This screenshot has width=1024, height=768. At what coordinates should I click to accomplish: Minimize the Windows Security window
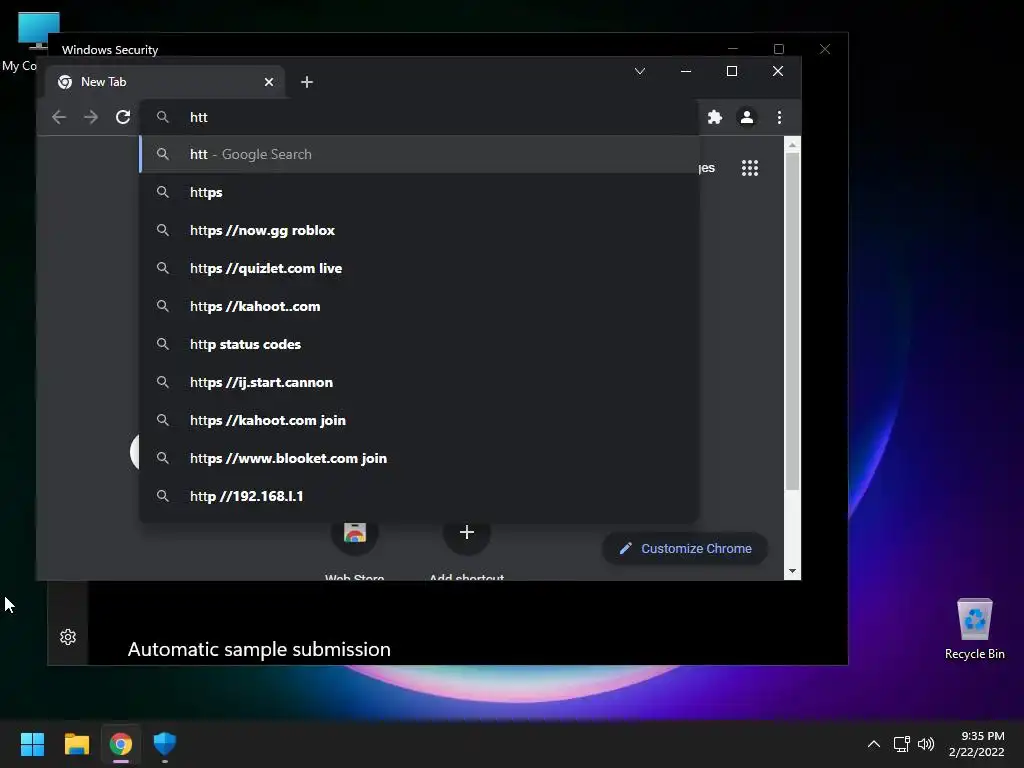(x=733, y=49)
